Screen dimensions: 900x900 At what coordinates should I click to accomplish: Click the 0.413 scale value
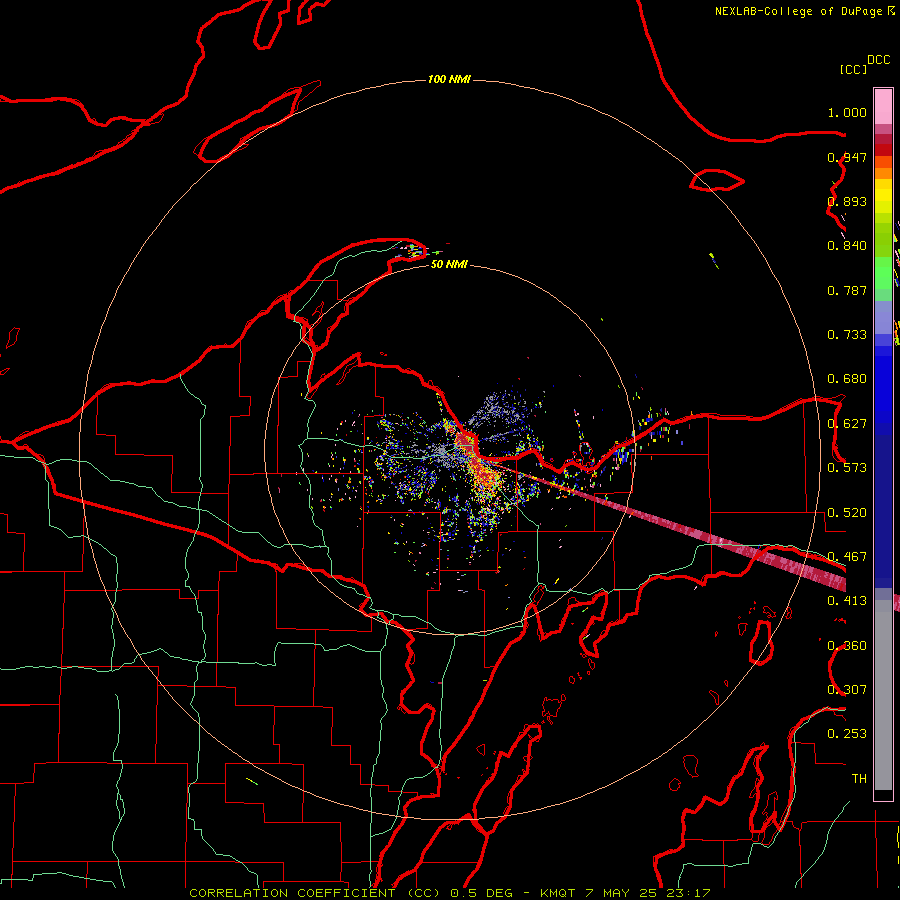point(847,601)
